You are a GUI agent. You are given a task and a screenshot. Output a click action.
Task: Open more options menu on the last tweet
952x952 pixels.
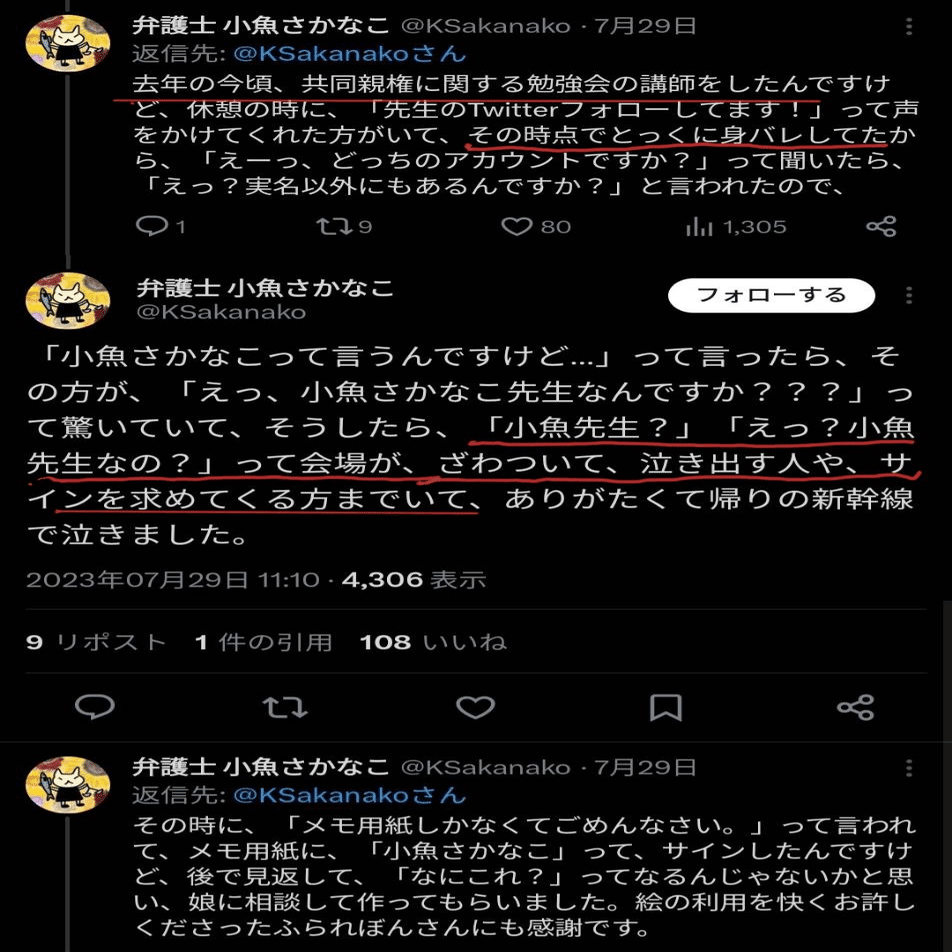(x=908, y=768)
